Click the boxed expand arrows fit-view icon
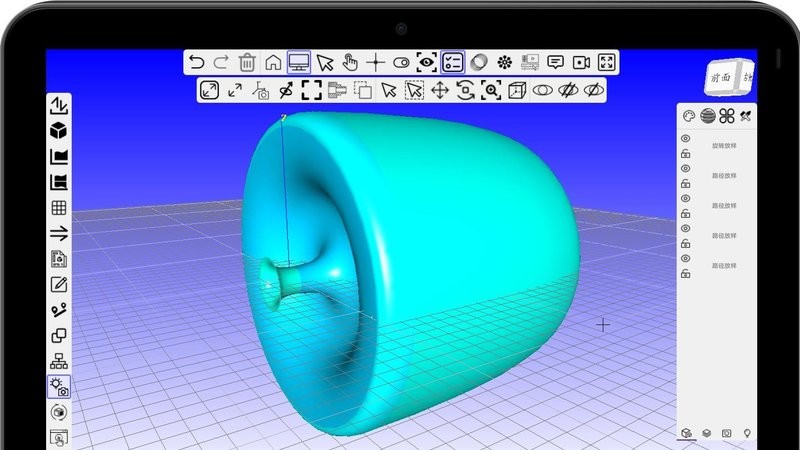Viewport: 800px width, 450px height. click(x=209, y=90)
